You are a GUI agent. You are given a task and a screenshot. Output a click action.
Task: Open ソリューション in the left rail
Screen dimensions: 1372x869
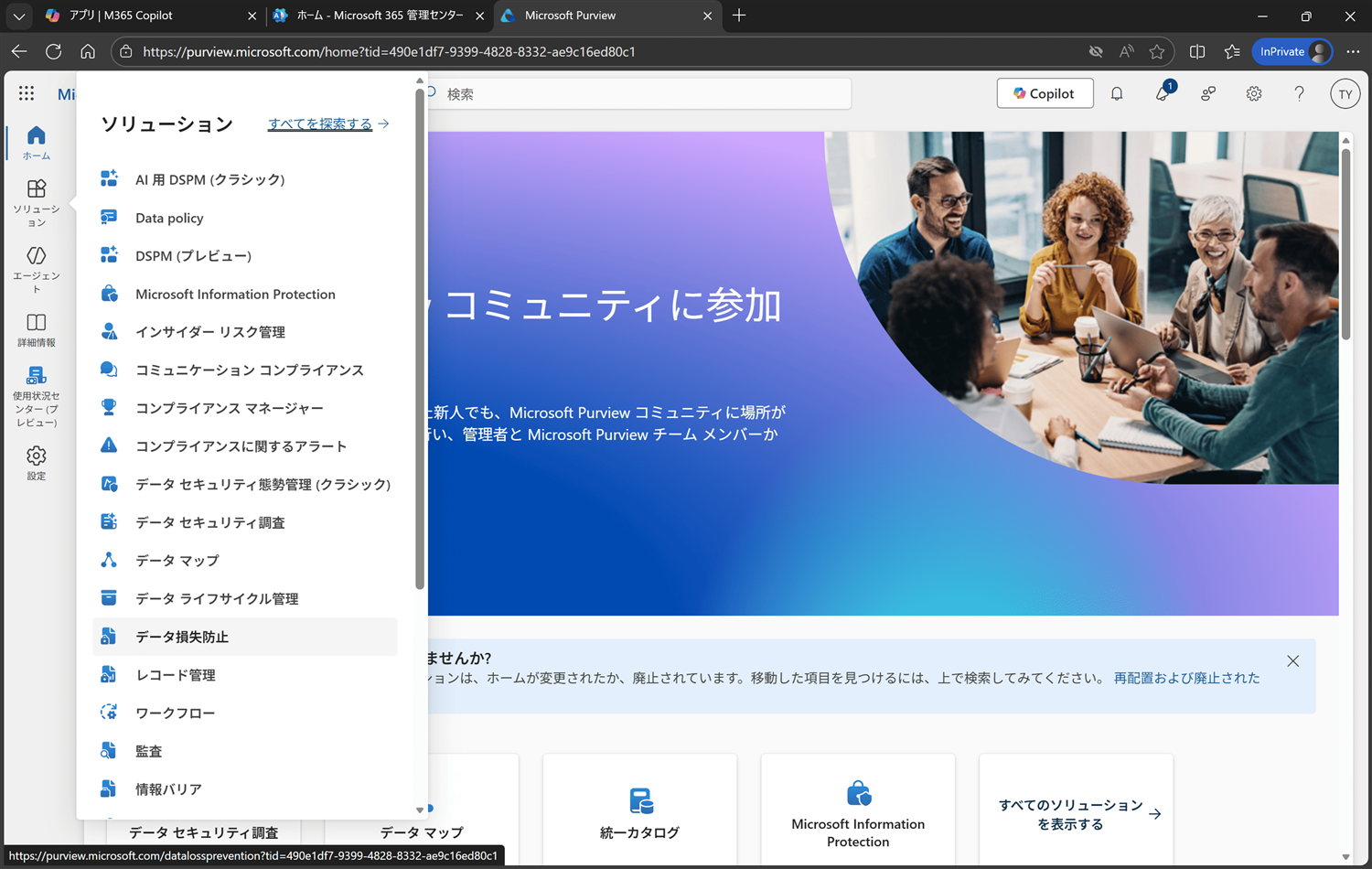pyautogui.click(x=37, y=203)
